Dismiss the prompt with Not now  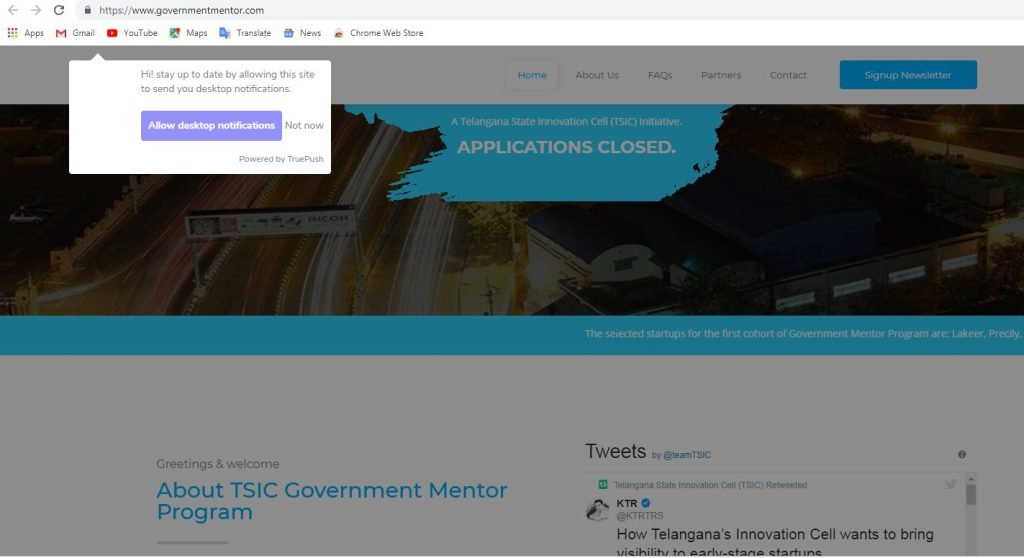(x=304, y=125)
